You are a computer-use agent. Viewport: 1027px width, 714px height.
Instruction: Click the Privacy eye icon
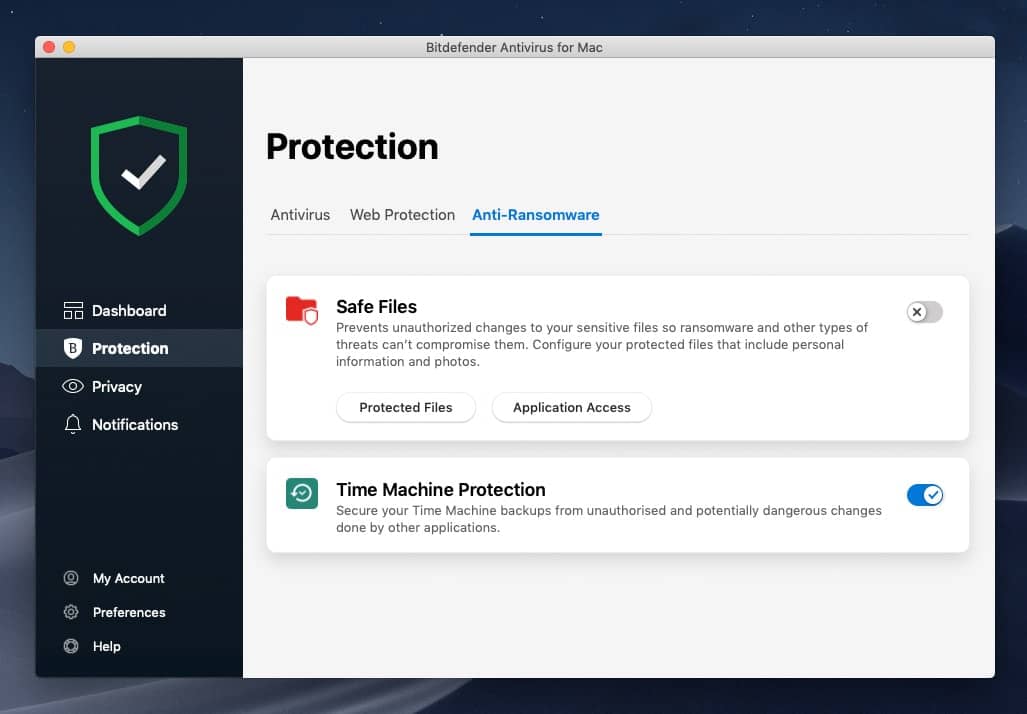(72, 386)
